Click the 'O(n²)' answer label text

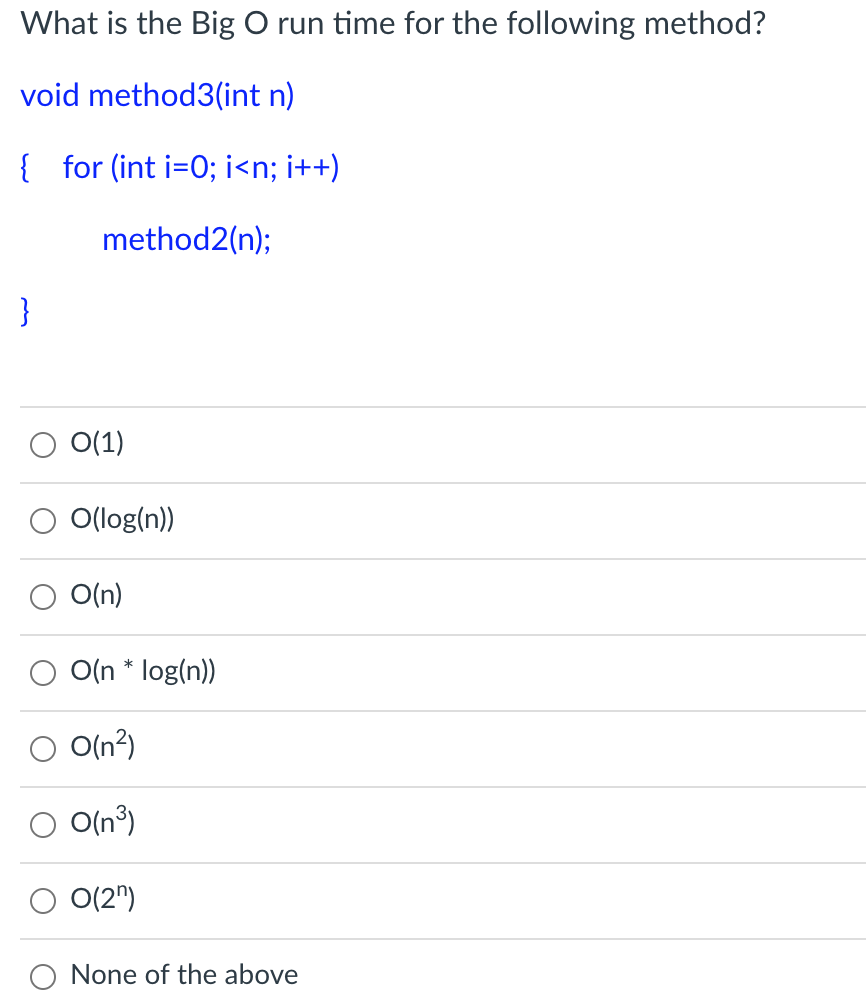(x=102, y=745)
